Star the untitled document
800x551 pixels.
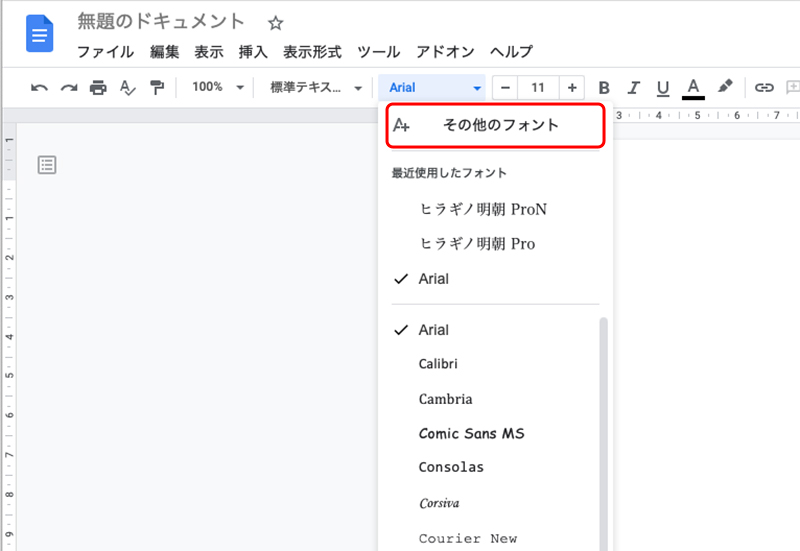[x=276, y=23]
